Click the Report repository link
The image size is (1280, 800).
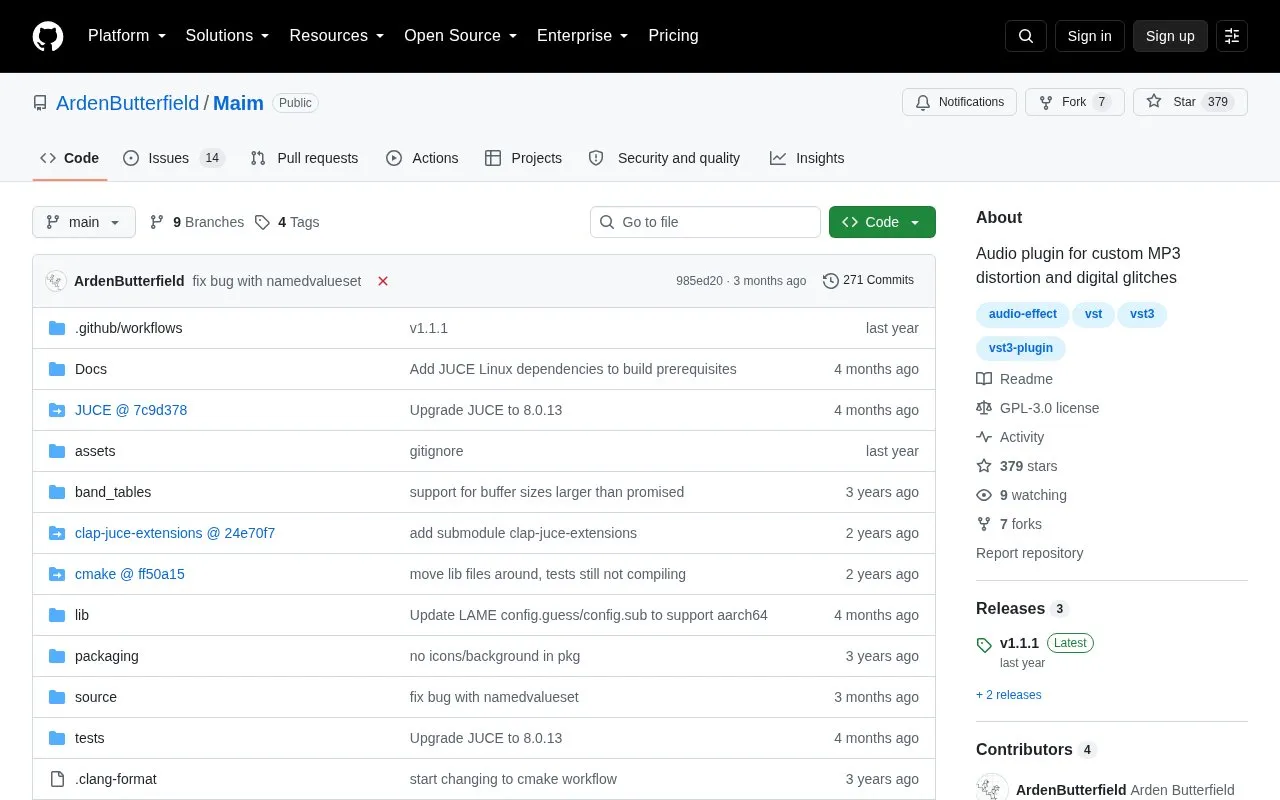coord(1029,553)
